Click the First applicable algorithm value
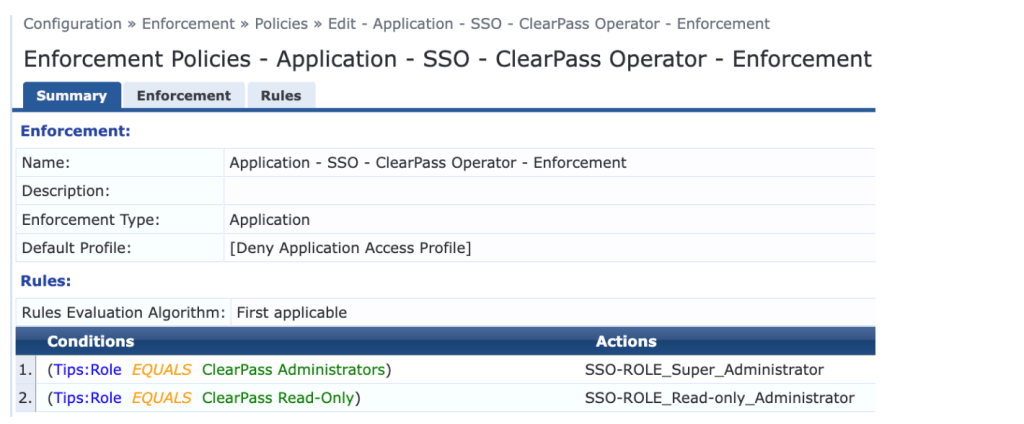 pos(291,312)
